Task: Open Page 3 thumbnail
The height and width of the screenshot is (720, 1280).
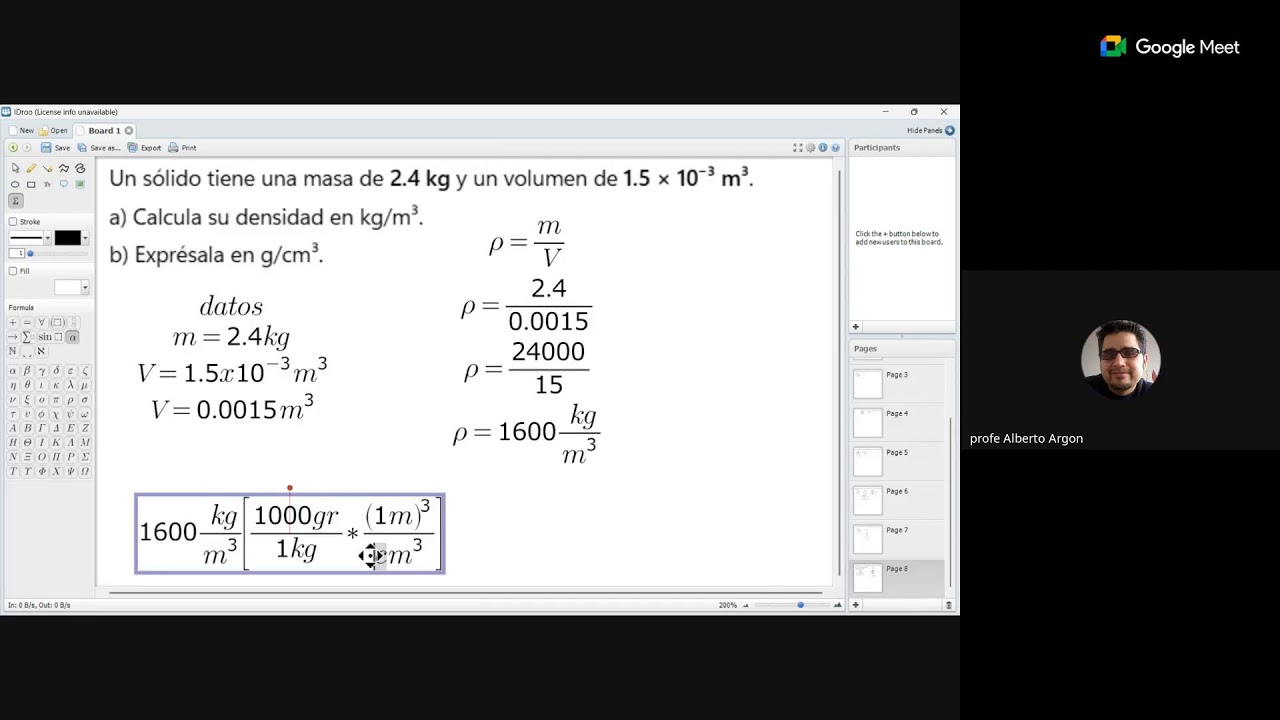Action: point(868,382)
